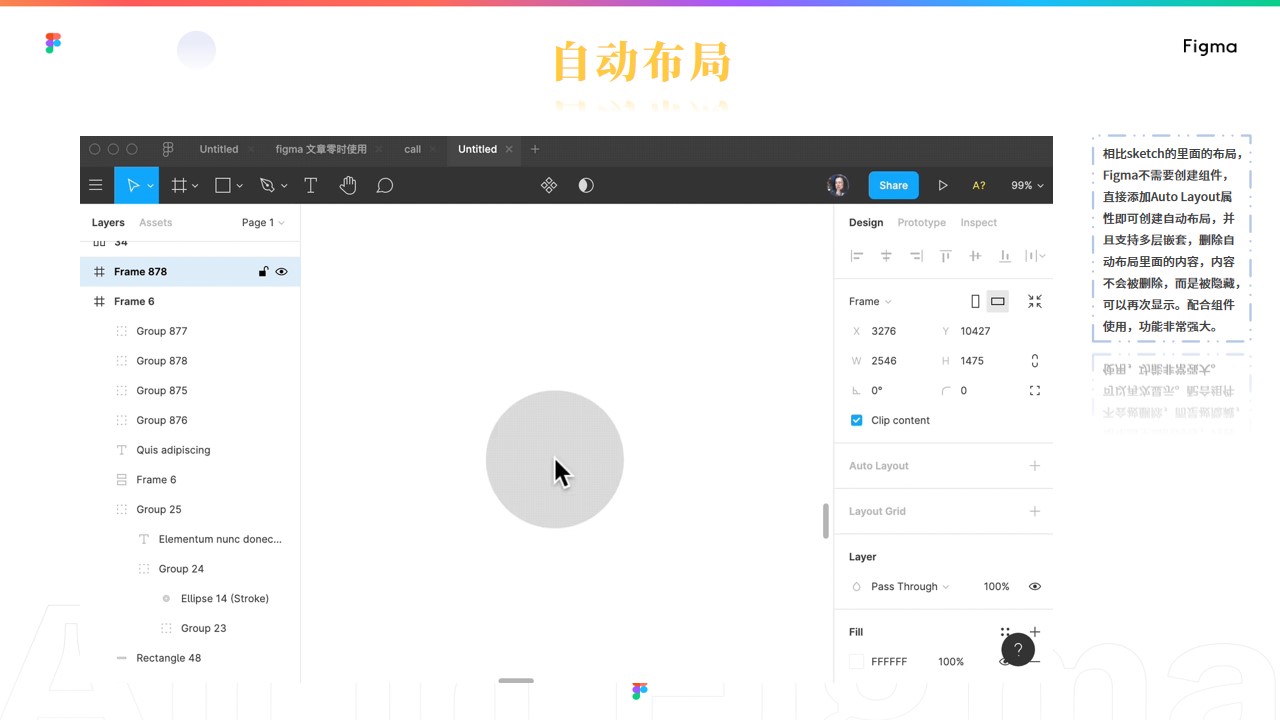Select the Text tool

[310, 185]
